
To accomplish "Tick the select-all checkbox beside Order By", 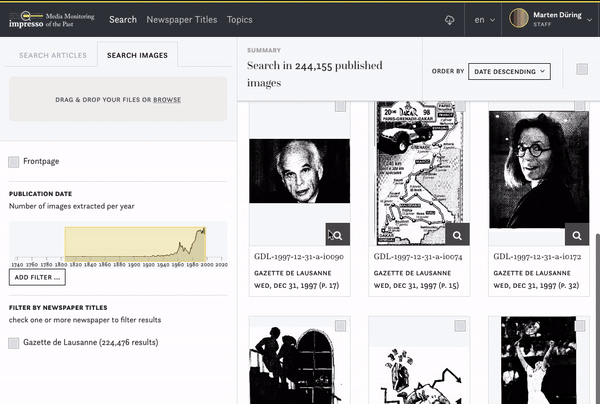I will pyautogui.click(x=582, y=69).
